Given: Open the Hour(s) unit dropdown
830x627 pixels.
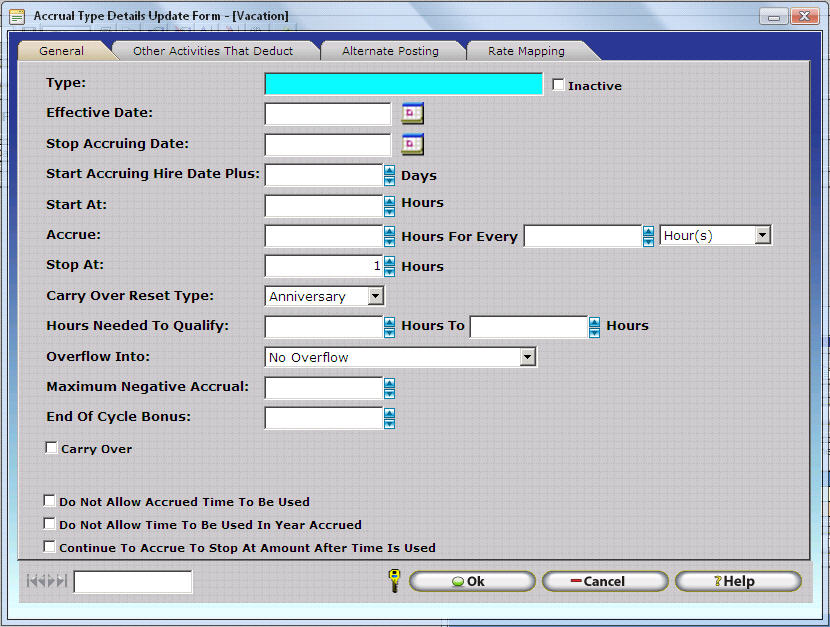Looking at the screenshot, I should 762,236.
